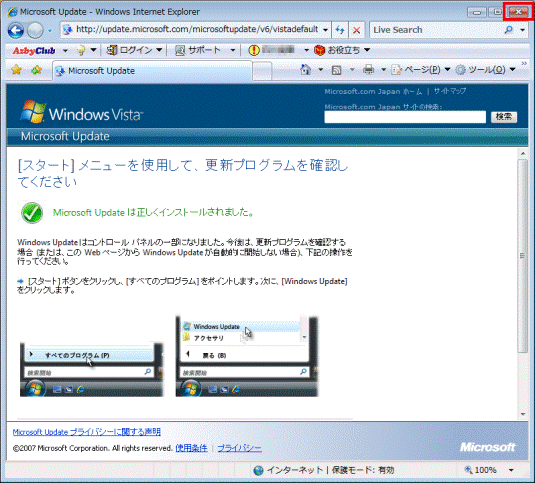The height and width of the screenshot is (483, 535).
Task: Click the page scrollbar down arrow
Action: (x=523, y=414)
